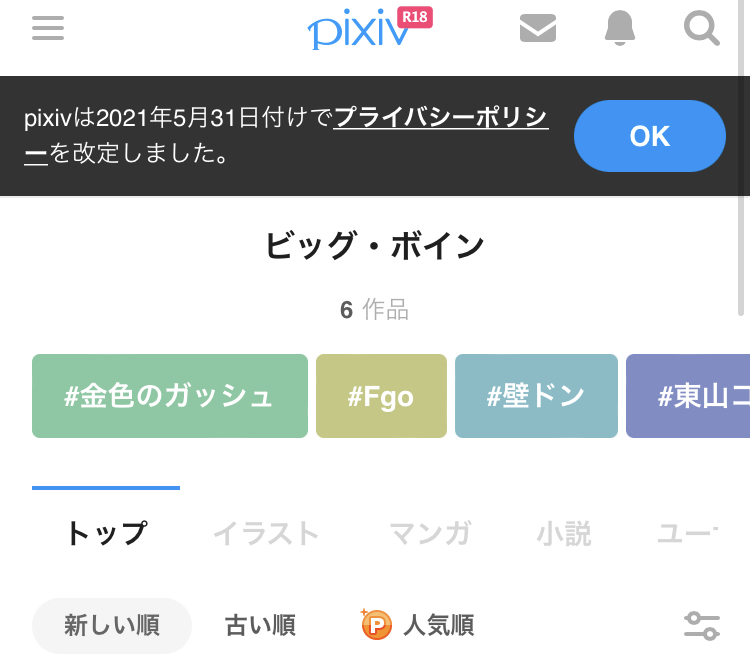This screenshot has height=672, width=750.
Task: Open the hamburger navigation menu
Action: (x=48, y=28)
